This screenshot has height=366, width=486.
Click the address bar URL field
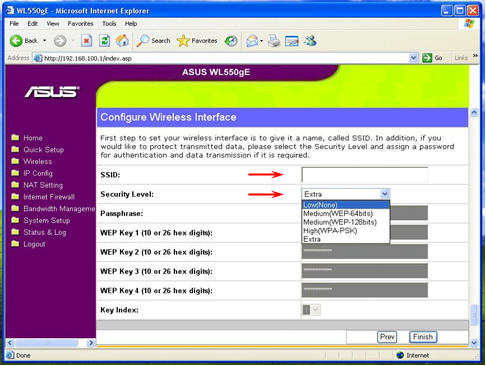coord(221,58)
